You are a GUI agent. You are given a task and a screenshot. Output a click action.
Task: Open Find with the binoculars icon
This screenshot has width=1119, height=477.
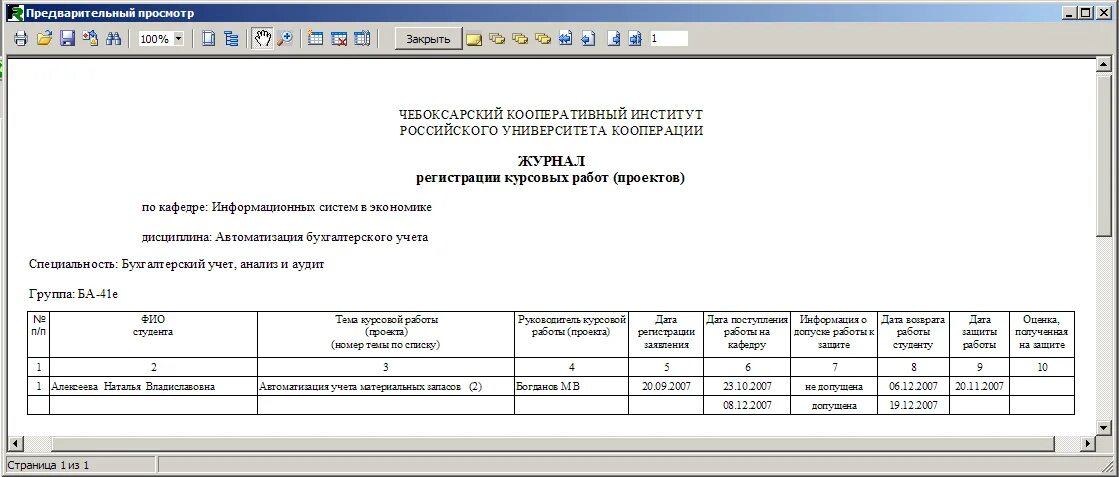pyautogui.click(x=113, y=39)
